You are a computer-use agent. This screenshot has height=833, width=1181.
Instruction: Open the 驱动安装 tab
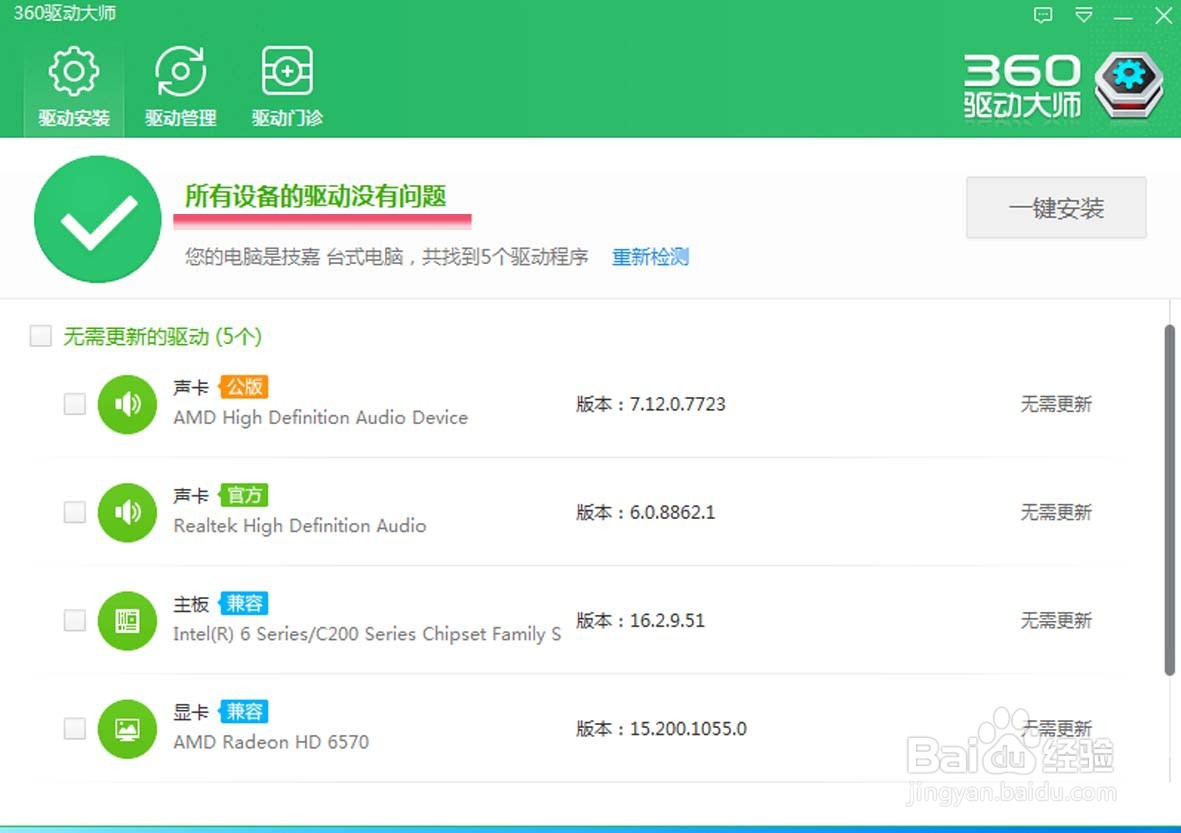(x=74, y=87)
